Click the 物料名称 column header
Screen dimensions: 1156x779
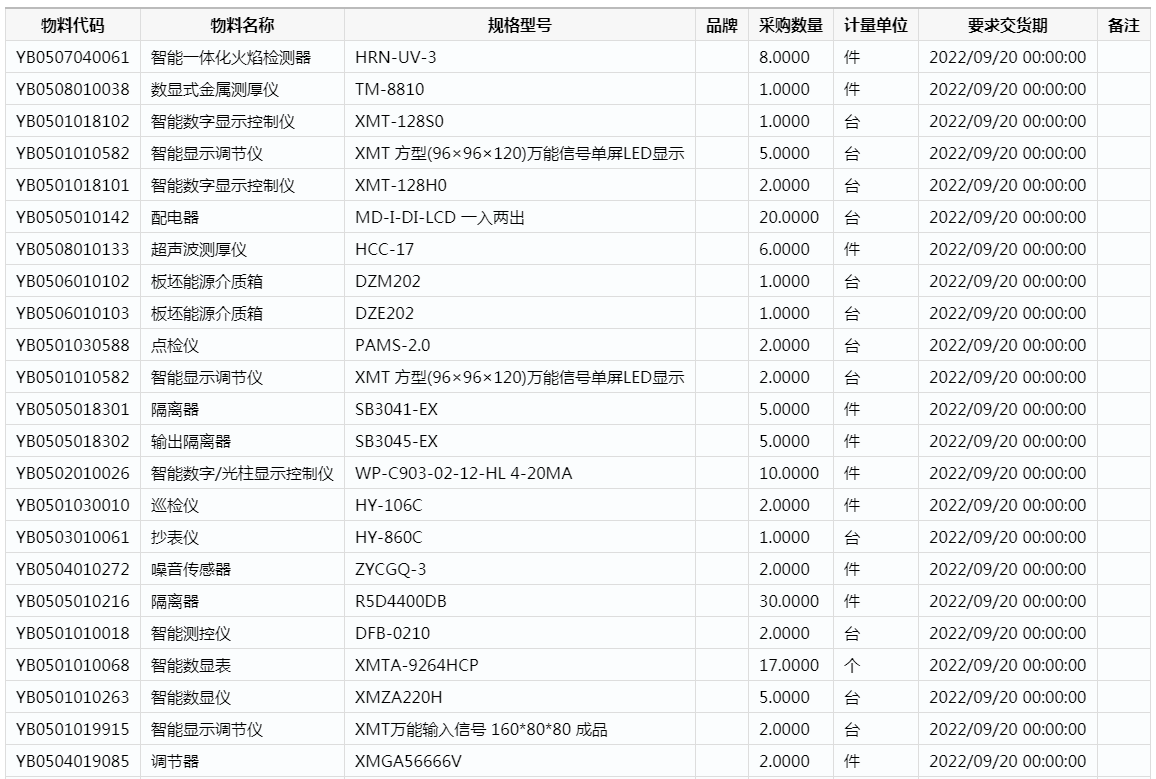[243, 26]
